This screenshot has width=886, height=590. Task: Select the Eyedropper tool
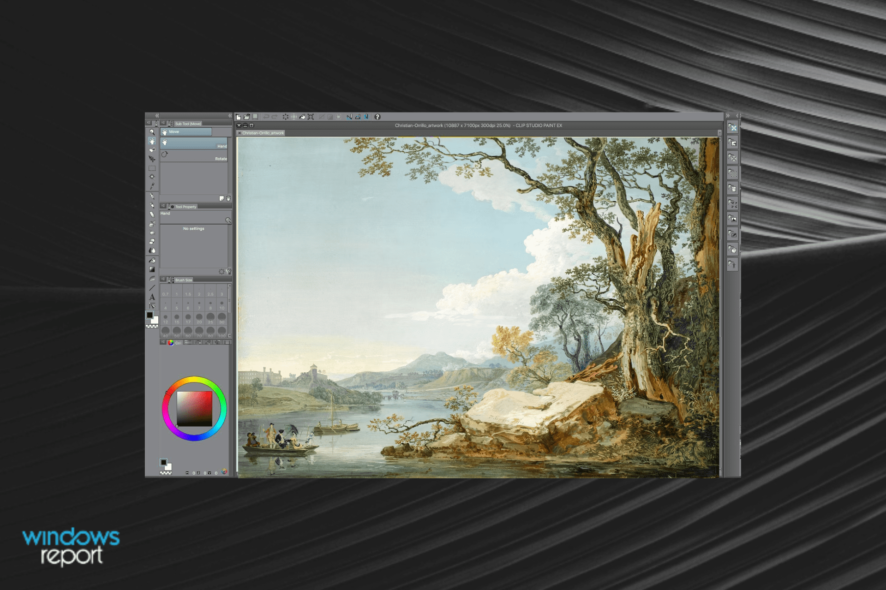152,186
